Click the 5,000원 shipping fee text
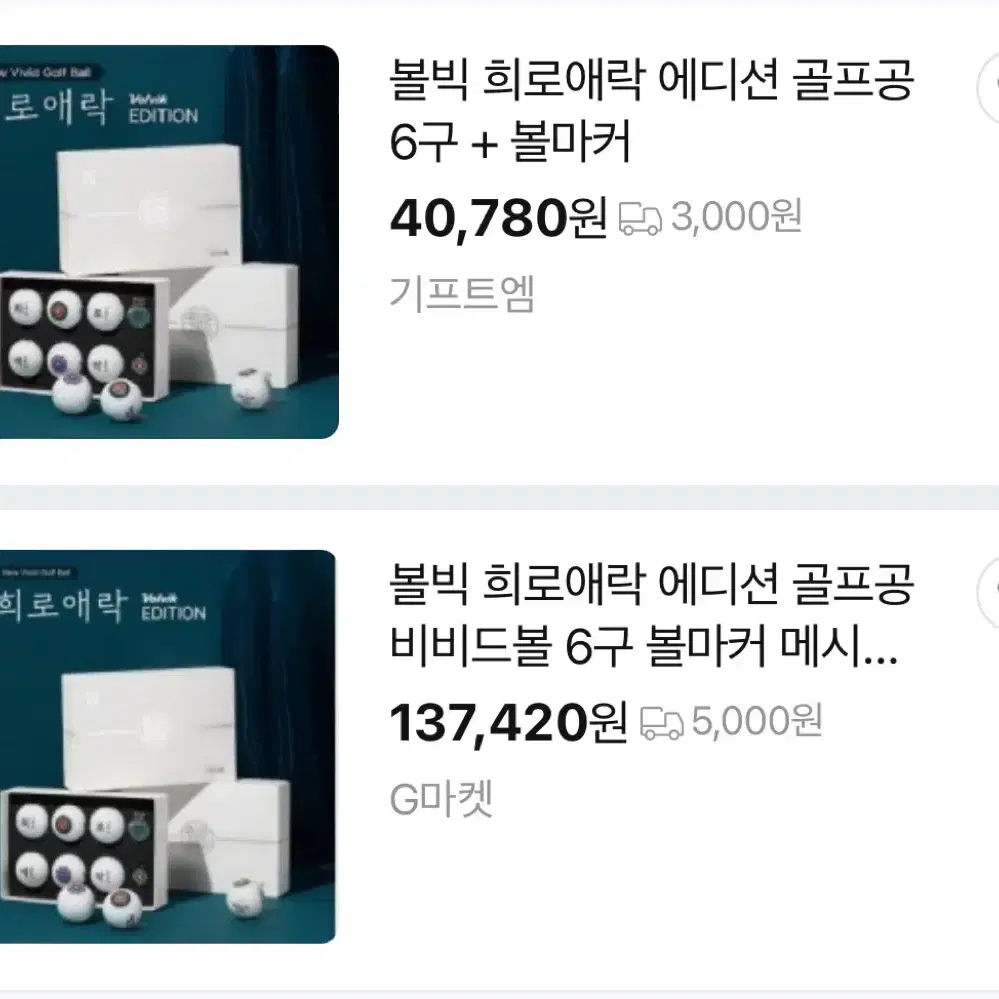Image resolution: width=999 pixels, height=999 pixels. coord(757,722)
